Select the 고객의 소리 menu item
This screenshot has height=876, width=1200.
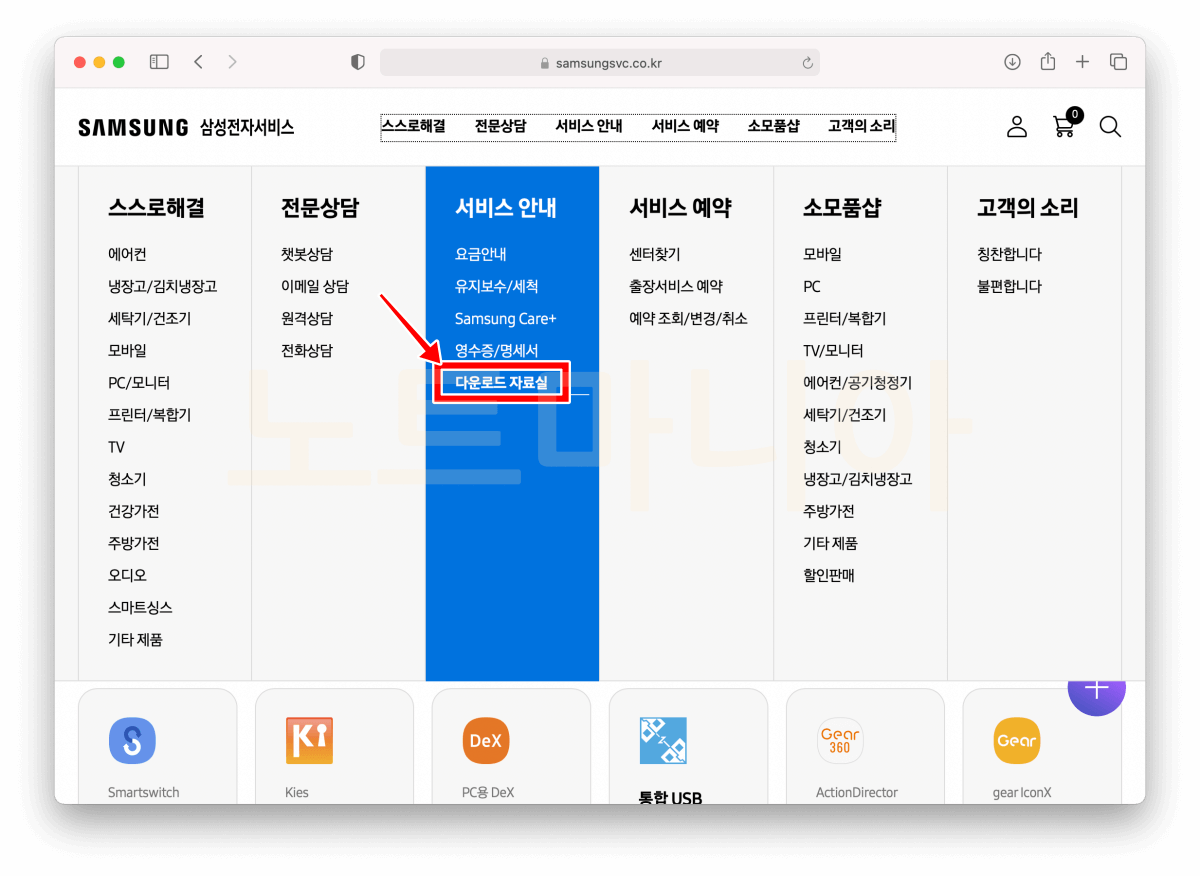tap(860, 127)
